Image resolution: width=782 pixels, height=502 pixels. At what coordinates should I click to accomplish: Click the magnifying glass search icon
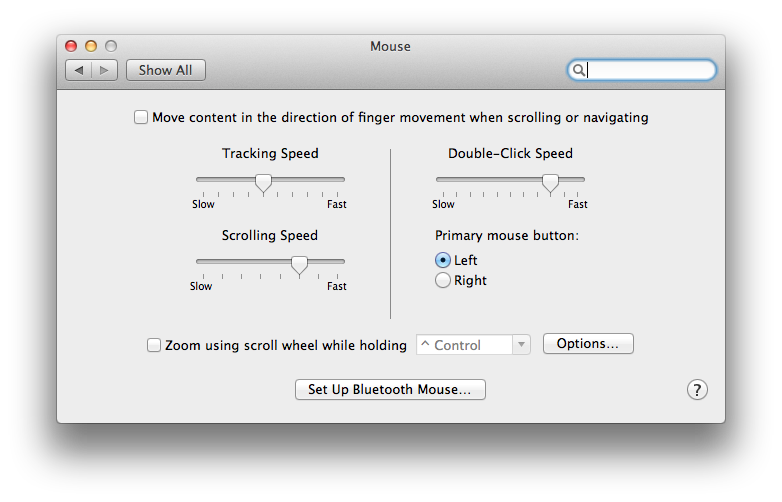(578, 70)
